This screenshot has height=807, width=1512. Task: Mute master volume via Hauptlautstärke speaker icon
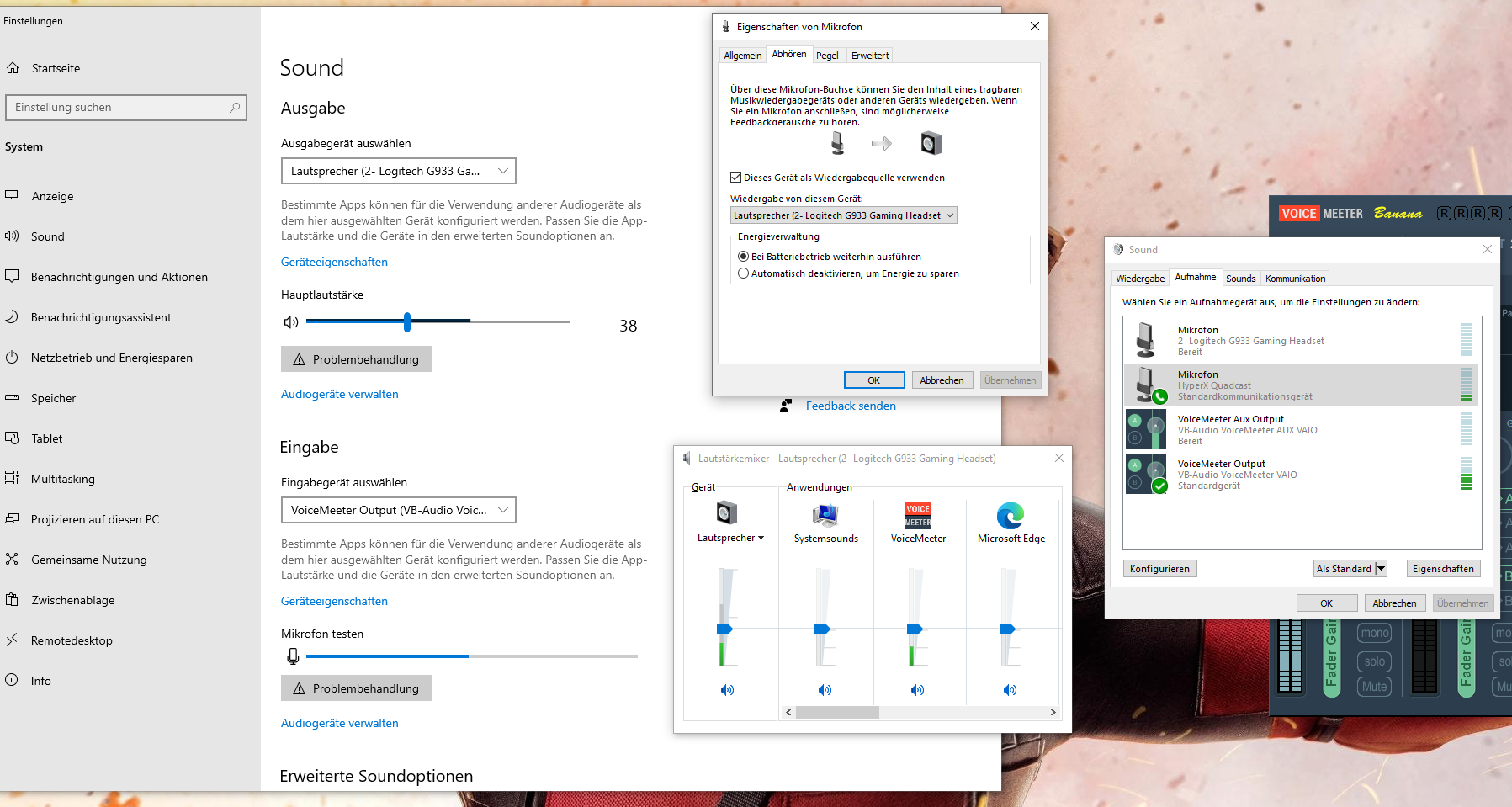291,322
